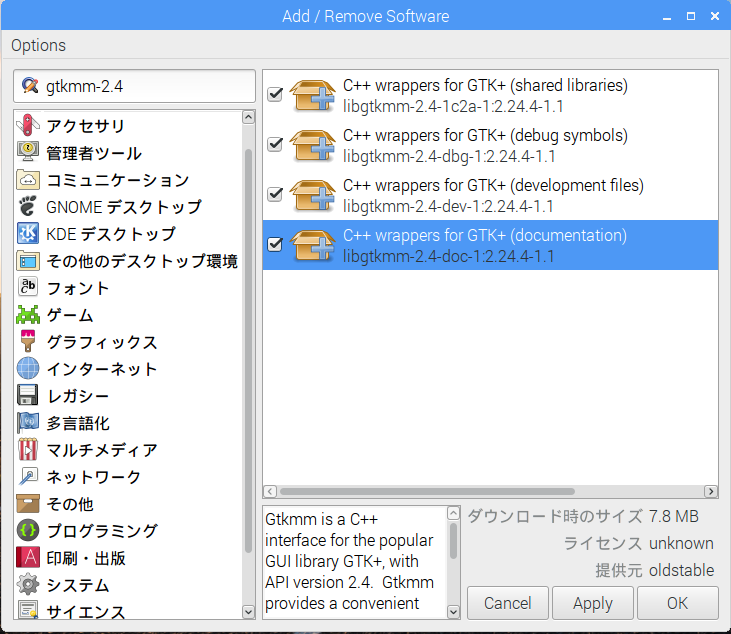The image size is (731, 634).
Task: Select the アクセサリ category icon
Action: 28,126
